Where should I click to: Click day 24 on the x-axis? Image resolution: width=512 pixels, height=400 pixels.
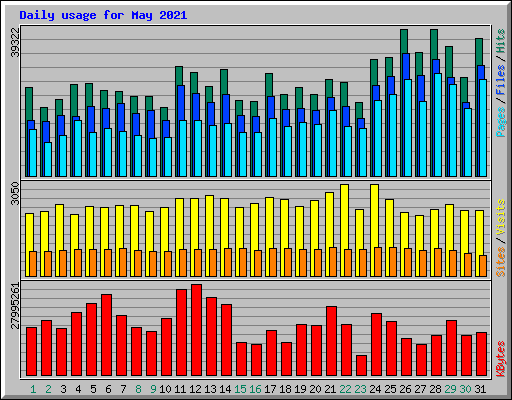click(x=375, y=389)
